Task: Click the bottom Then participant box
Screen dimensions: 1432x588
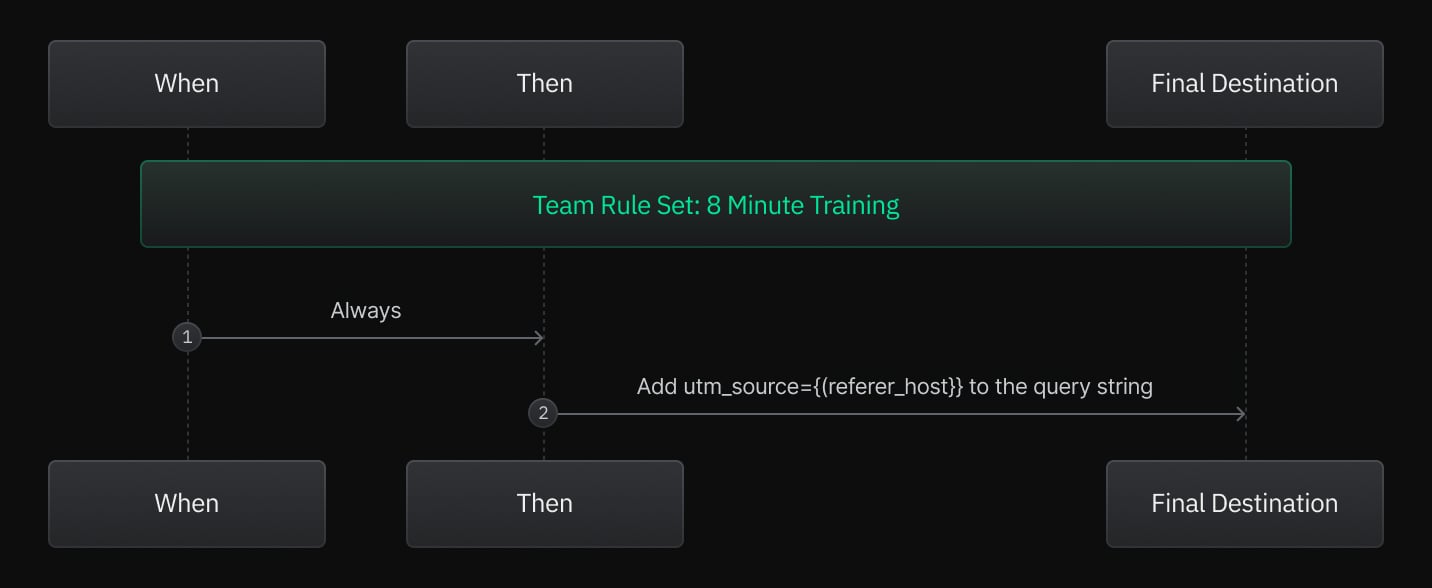Action: pyautogui.click(x=544, y=503)
